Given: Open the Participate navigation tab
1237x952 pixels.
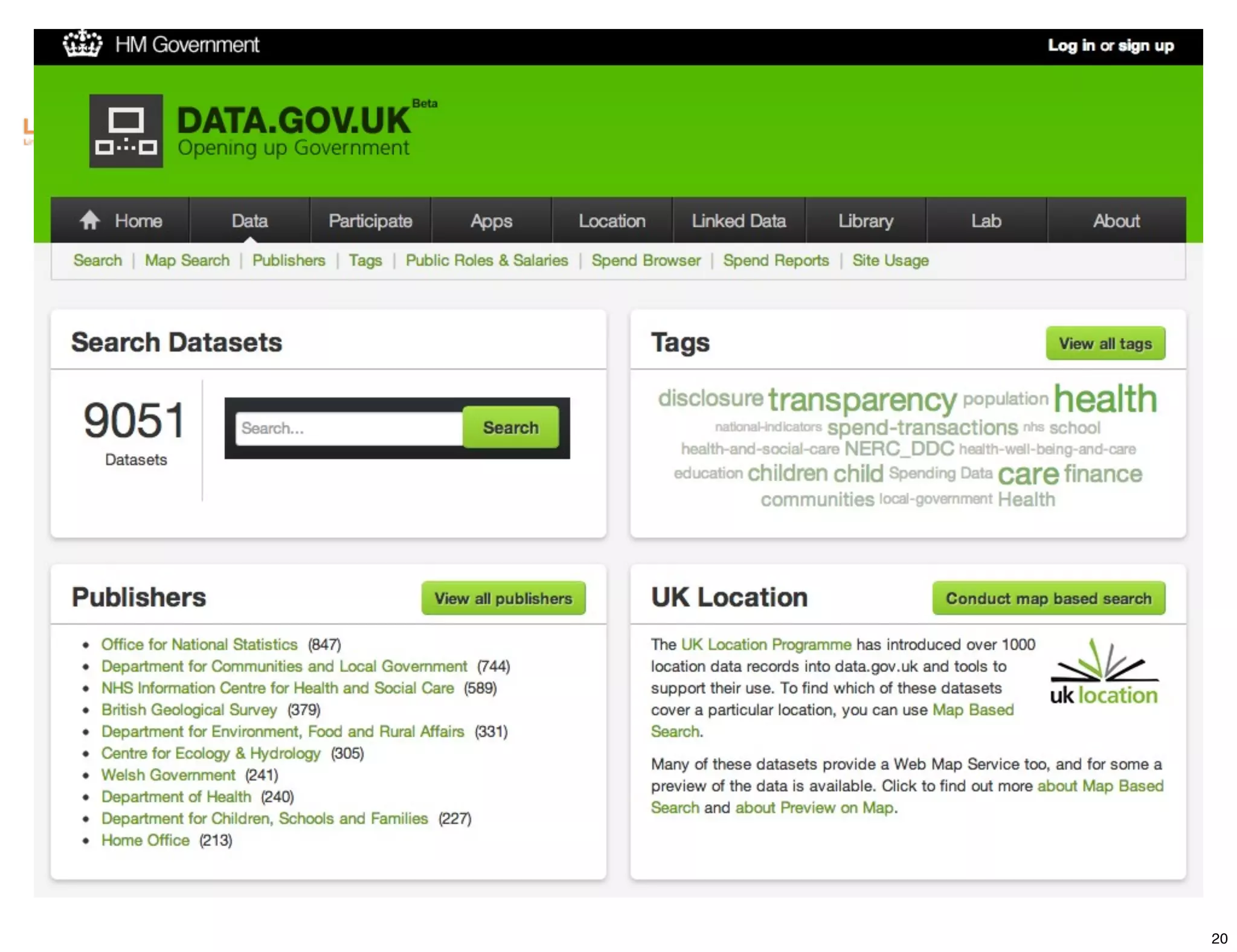Looking at the screenshot, I should [370, 220].
